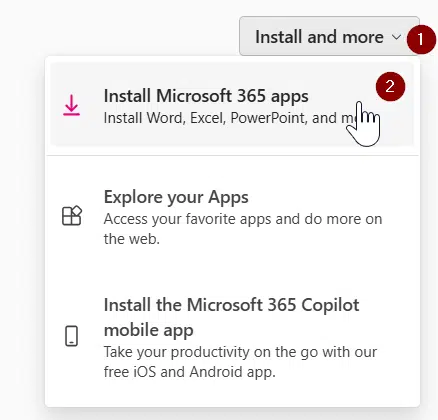Image resolution: width=438 pixels, height=420 pixels.
Task: Click text "Access your favorite apps and do more on the web."
Action: [x=243, y=229]
